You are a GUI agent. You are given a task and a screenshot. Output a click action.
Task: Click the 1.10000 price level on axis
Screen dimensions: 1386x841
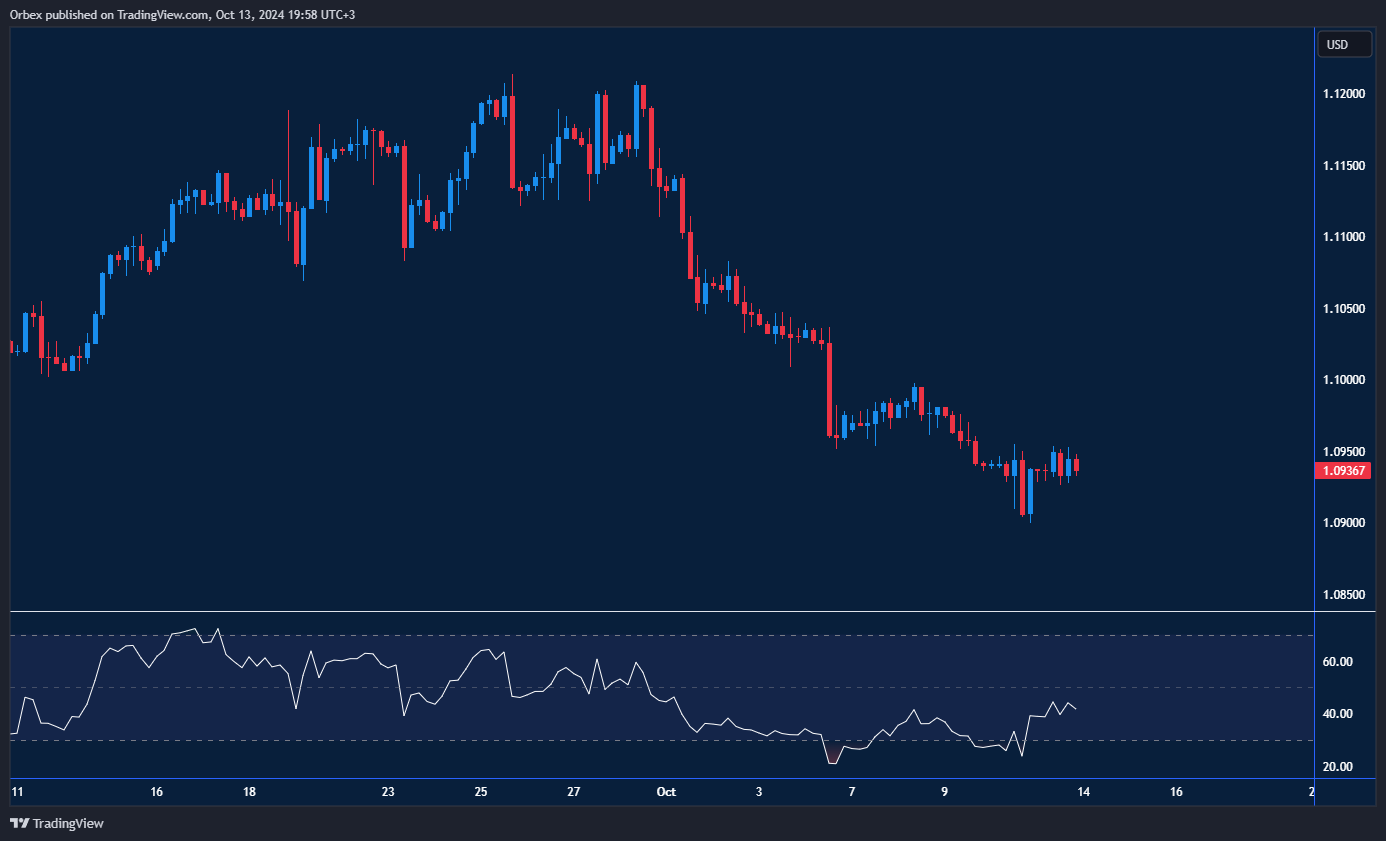pyautogui.click(x=1343, y=380)
